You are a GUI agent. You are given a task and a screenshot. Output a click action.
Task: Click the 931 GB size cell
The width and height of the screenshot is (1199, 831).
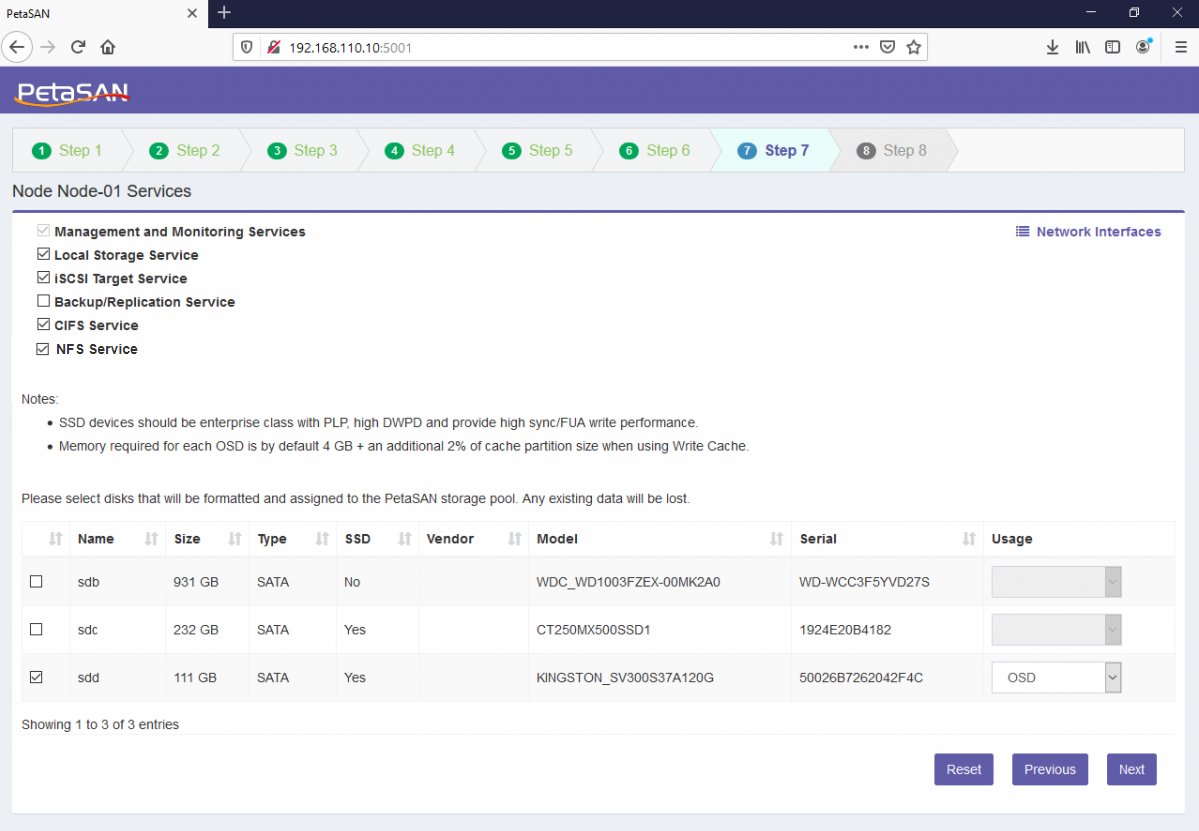click(x=196, y=582)
